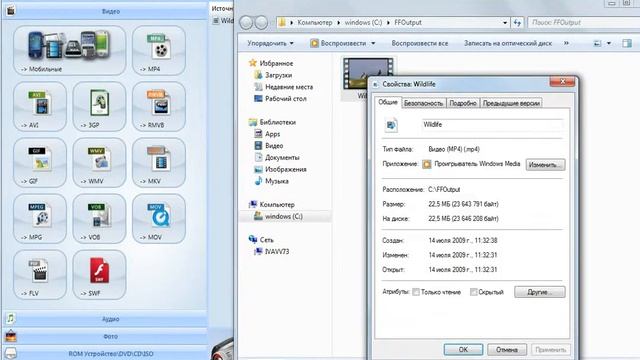Click the Изменить button
This screenshot has width=640, height=360.
(545, 165)
